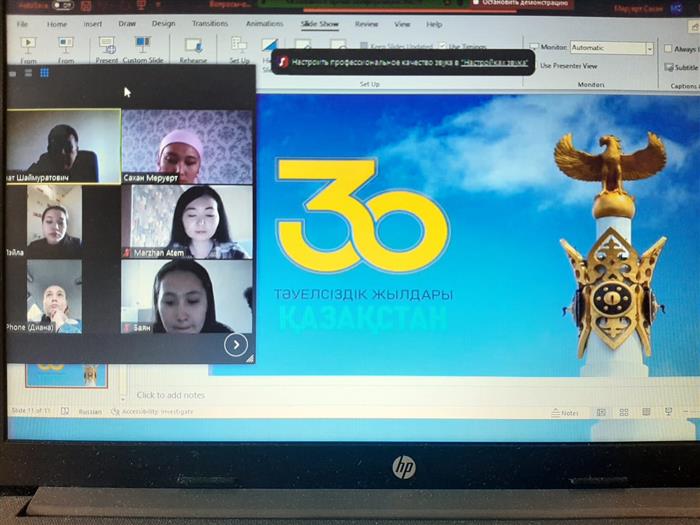Viewport: 700px width, 525px height.
Task: Open Notes pane from status bar
Action: (x=565, y=412)
